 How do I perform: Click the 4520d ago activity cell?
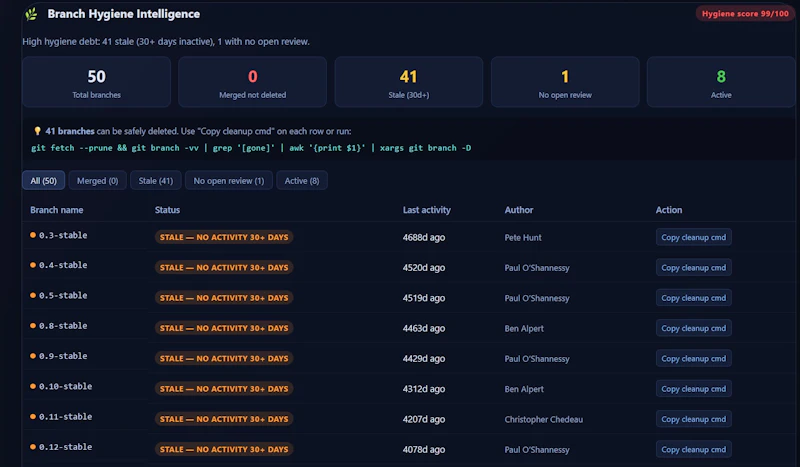[424, 267]
